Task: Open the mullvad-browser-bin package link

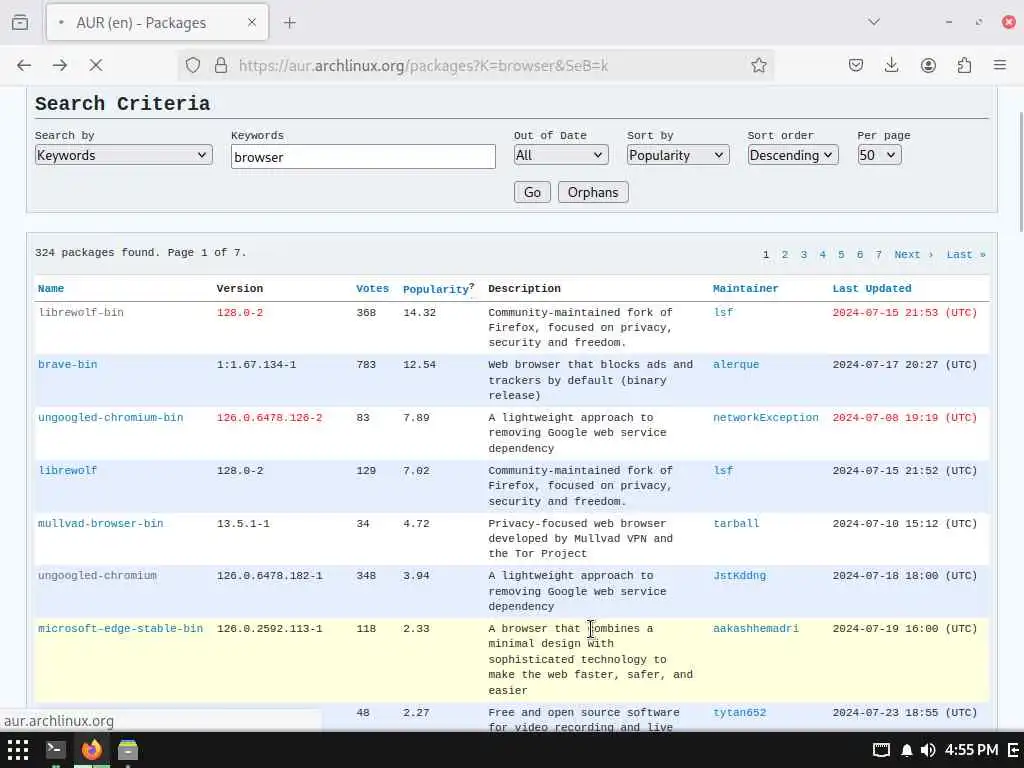Action: pyautogui.click(x=101, y=523)
